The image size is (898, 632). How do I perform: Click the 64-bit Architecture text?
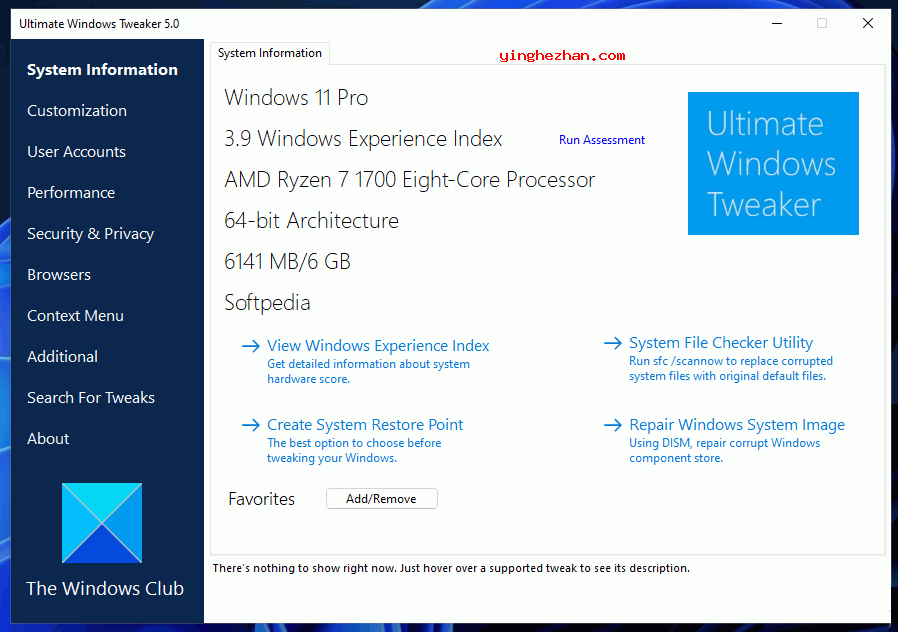[x=312, y=221]
